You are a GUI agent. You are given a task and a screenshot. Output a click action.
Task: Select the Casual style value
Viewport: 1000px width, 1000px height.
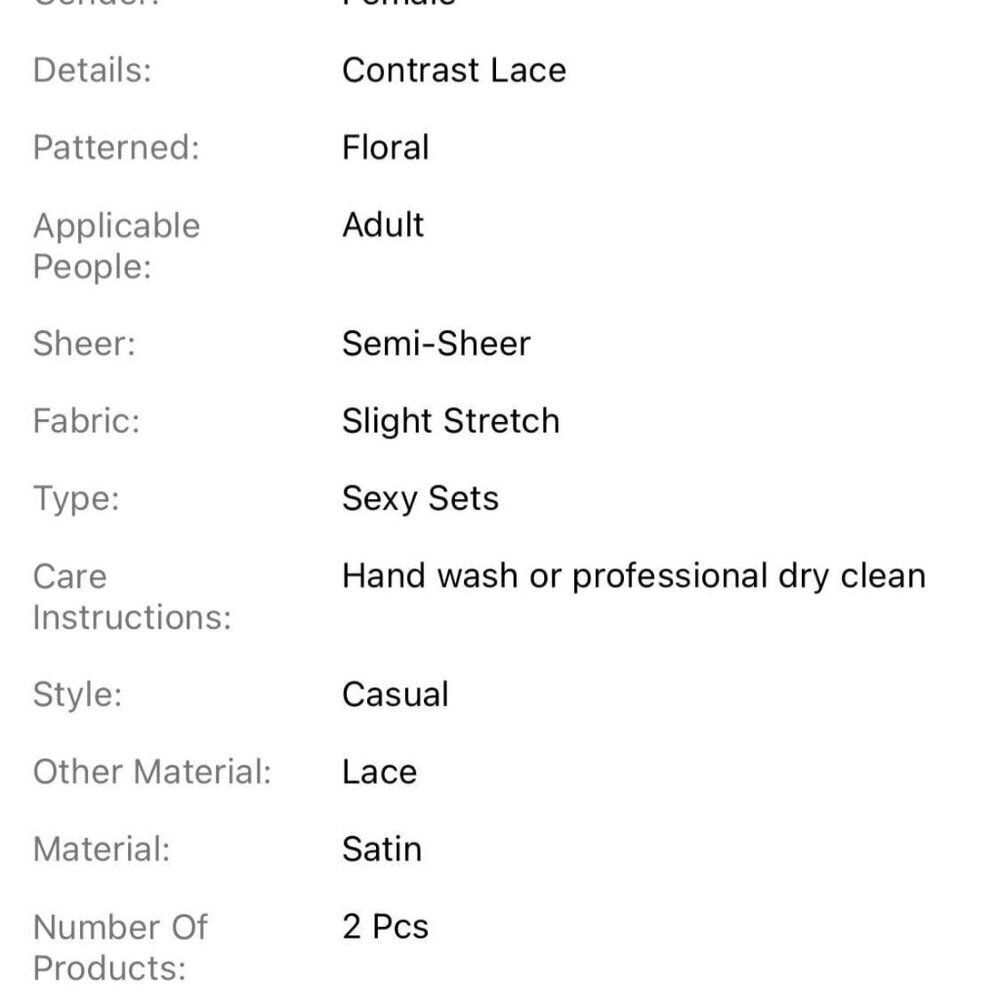(395, 695)
